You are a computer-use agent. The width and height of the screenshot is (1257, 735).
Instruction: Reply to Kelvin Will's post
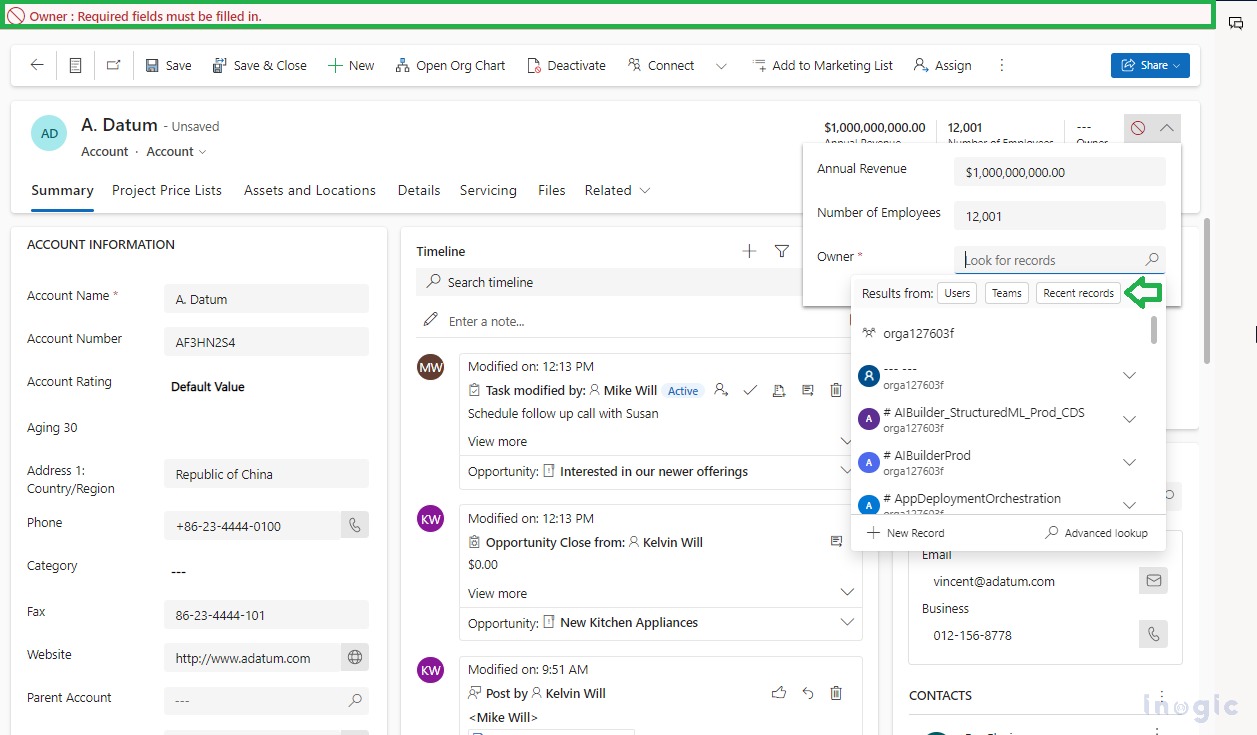(x=807, y=692)
